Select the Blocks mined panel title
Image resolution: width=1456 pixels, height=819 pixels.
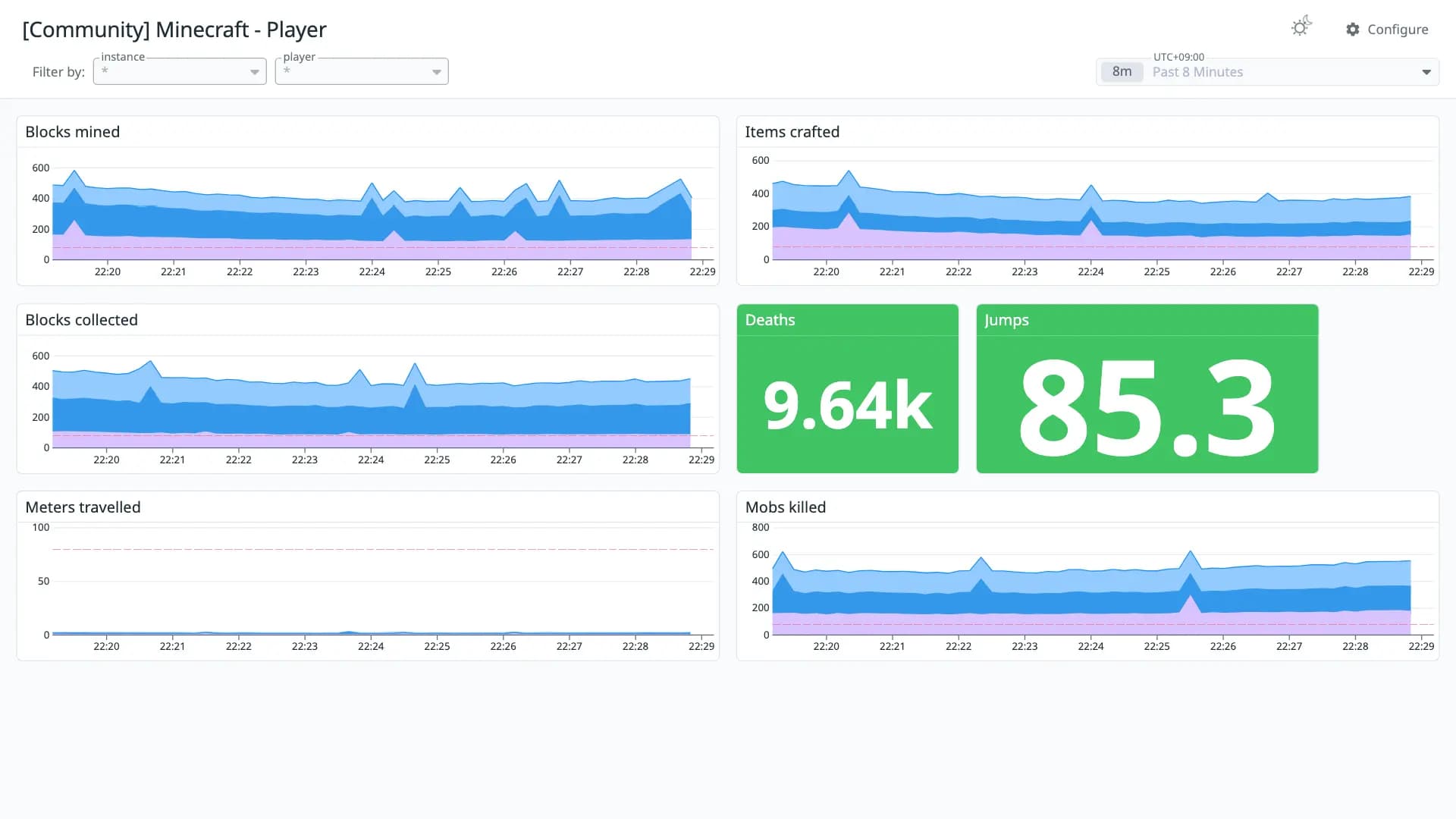pyautogui.click(x=73, y=132)
